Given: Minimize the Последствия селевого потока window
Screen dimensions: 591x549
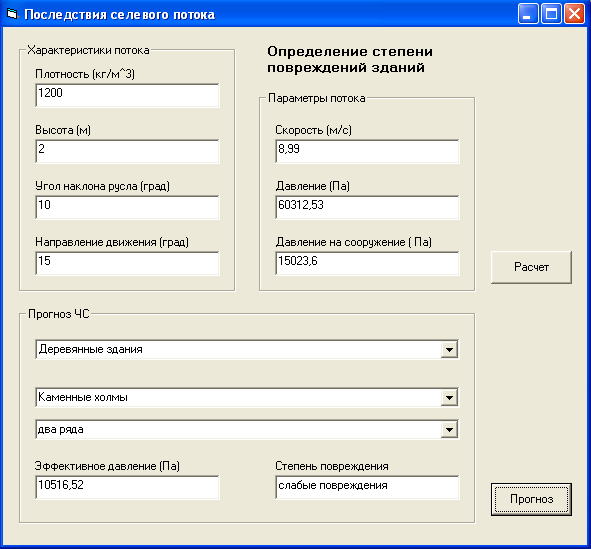Looking at the screenshot, I should click(x=528, y=14).
